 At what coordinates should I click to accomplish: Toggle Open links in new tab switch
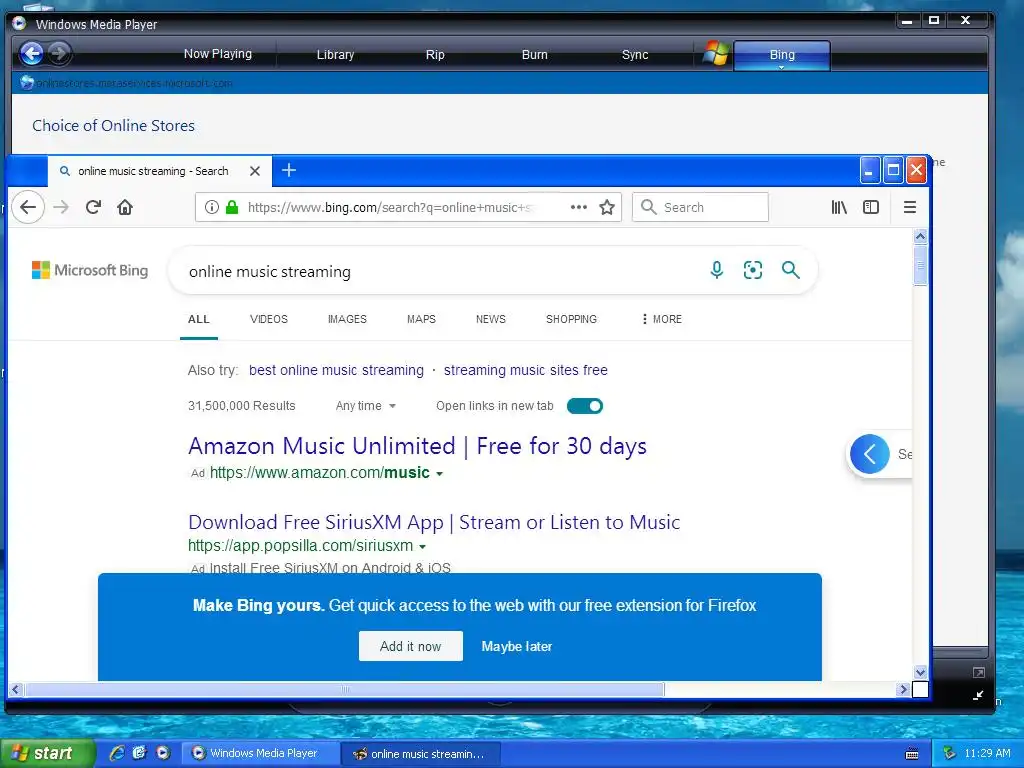[584, 406]
